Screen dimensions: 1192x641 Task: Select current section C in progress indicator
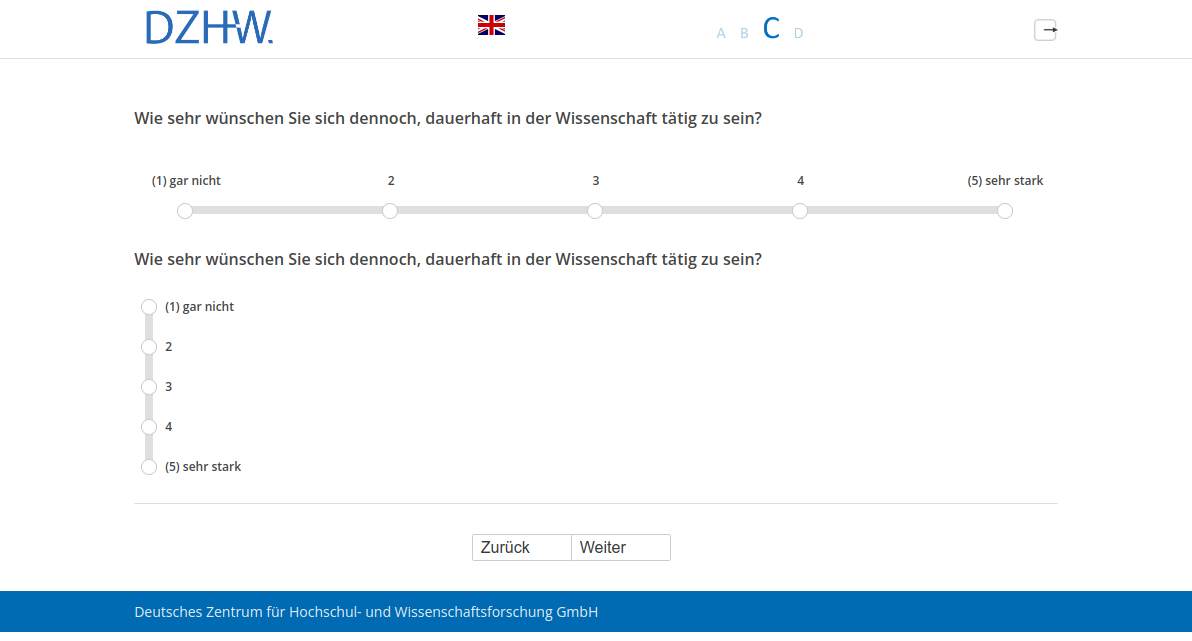[x=771, y=29]
